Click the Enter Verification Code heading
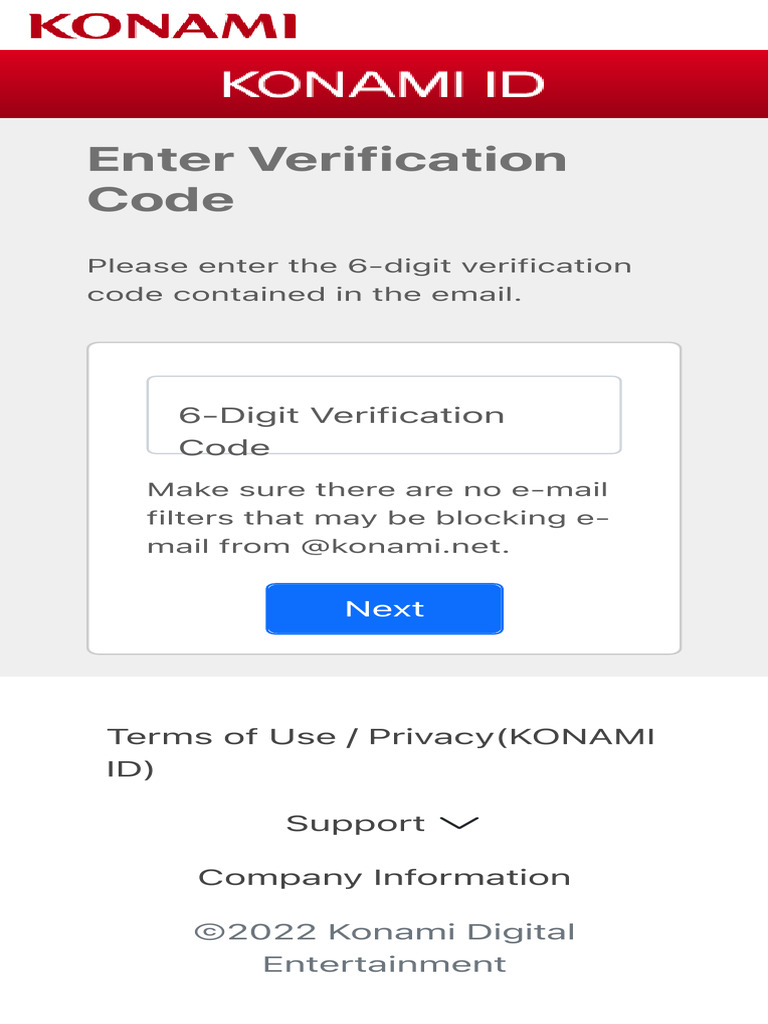 tap(327, 178)
